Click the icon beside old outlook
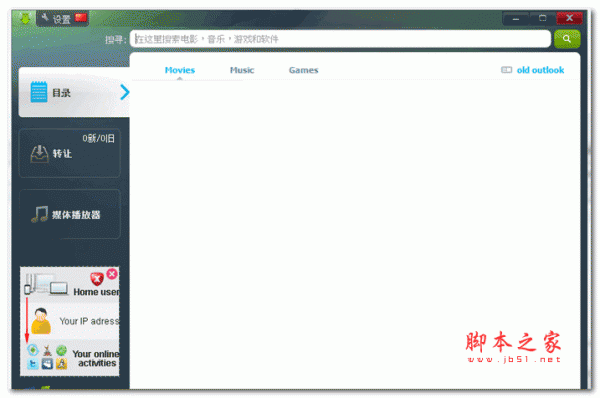This screenshot has height=398, width=600. (x=506, y=70)
